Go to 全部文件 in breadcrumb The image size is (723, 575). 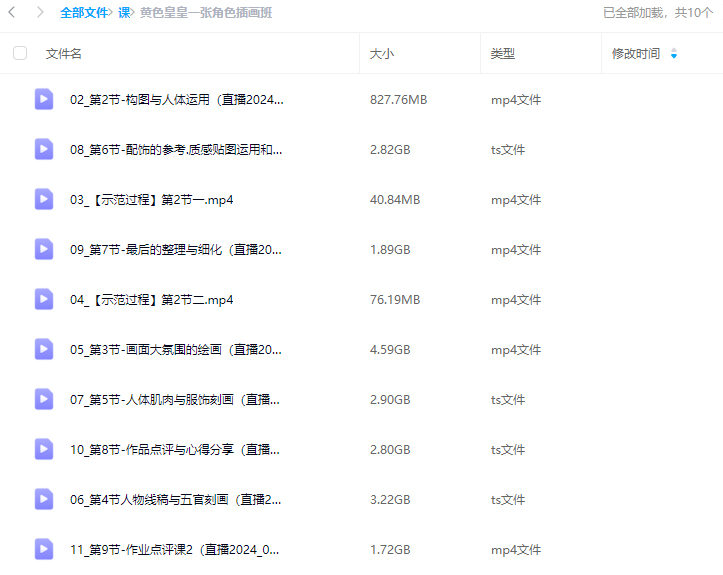point(84,13)
